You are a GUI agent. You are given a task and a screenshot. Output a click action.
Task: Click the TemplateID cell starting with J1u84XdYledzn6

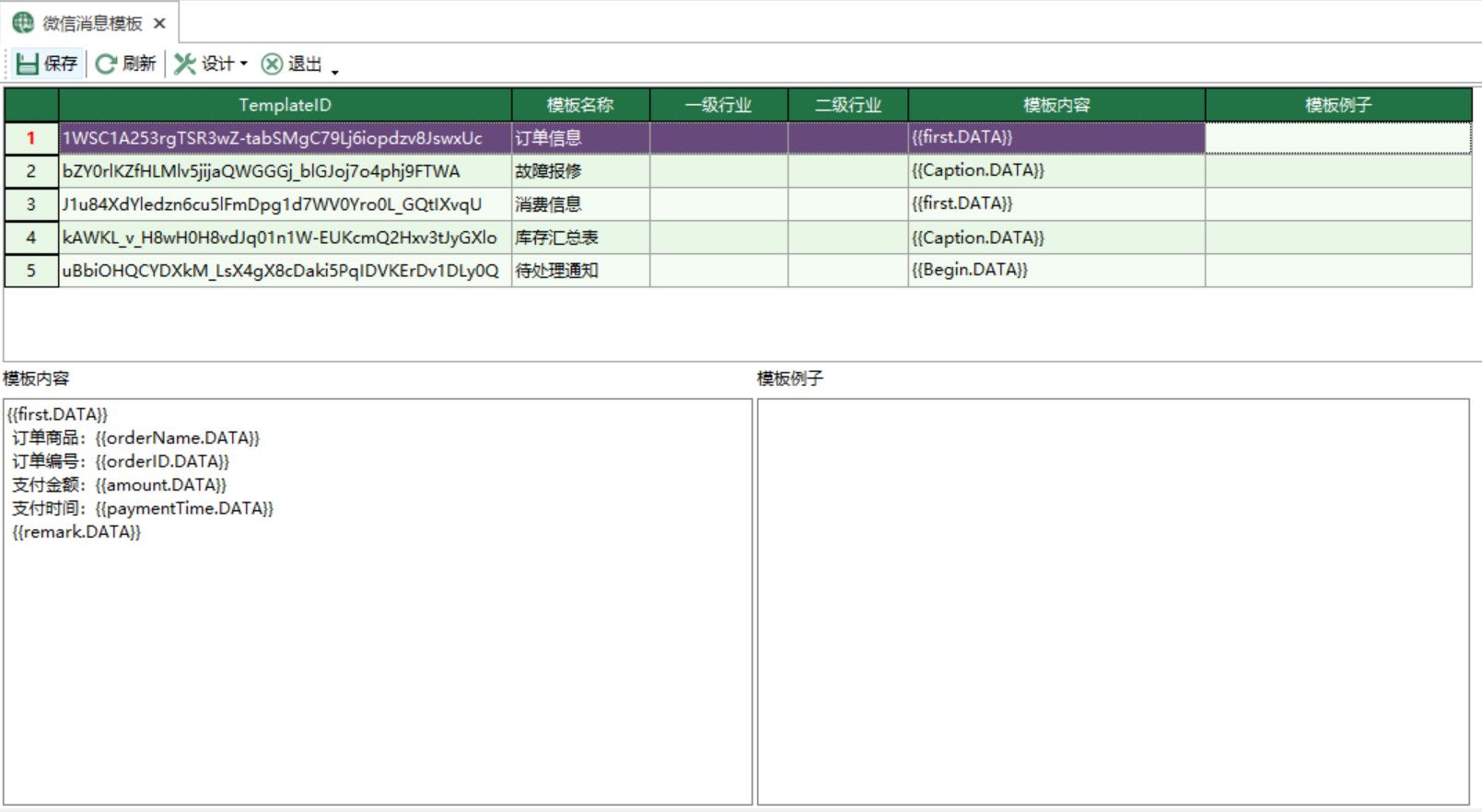pyautogui.click(x=286, y=204)
